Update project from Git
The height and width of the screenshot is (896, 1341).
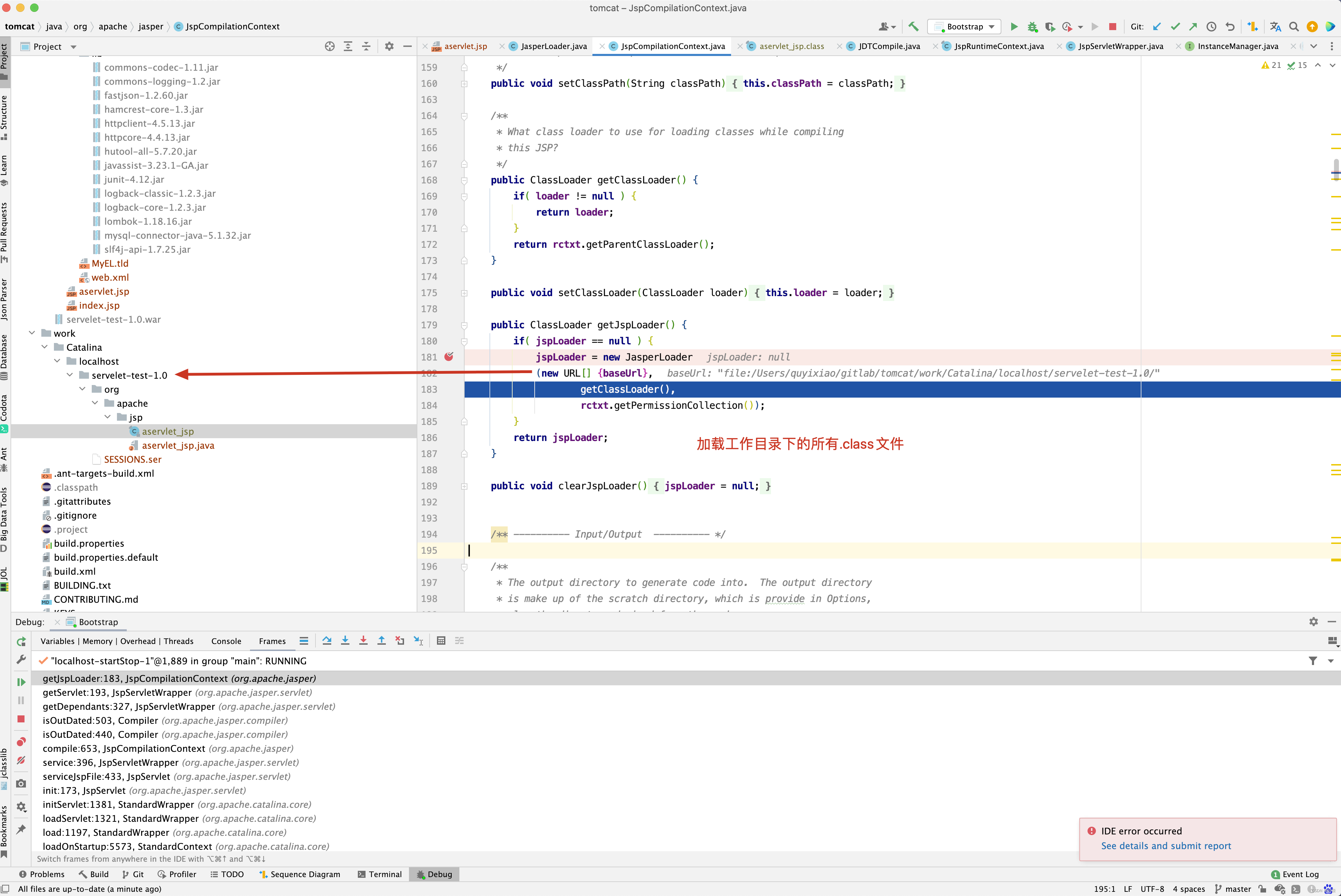pos(1157,26)
